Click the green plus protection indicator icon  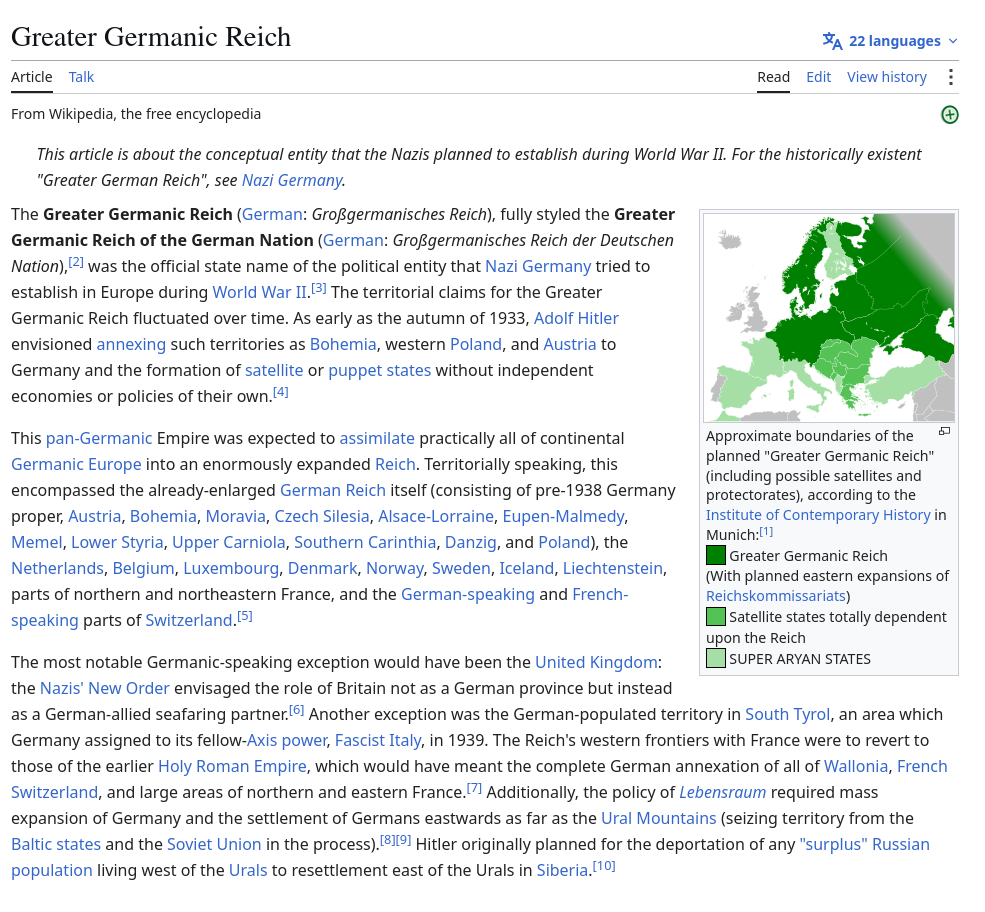coord(949,115)
